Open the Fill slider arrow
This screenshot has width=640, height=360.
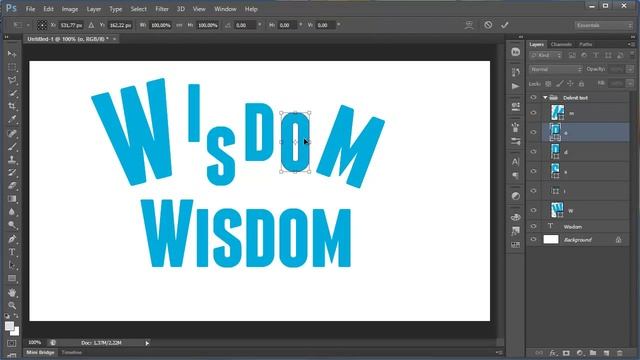pos(630,84)
